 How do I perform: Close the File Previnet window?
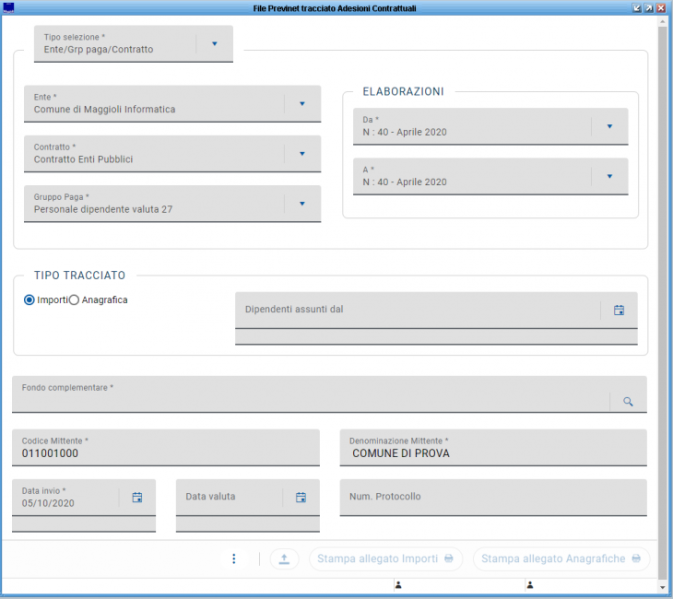(661, 8)
